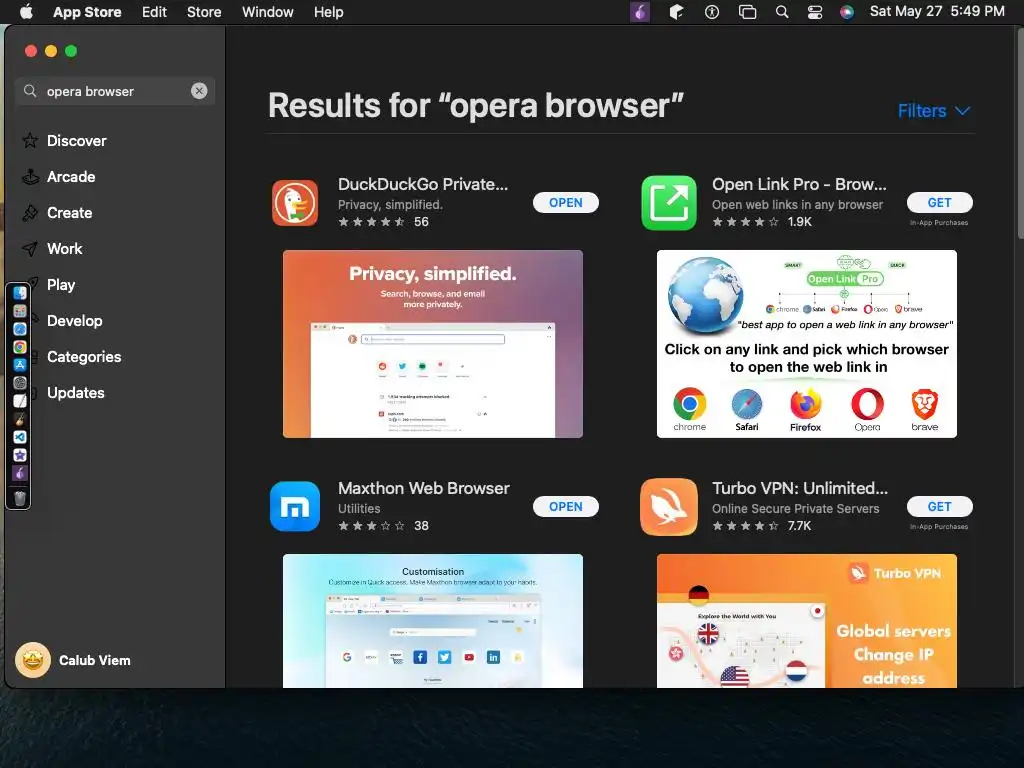View the DuckDuckGo 'Privacy, simplified.' screenshot
Screen dimensions: 1024x768
[x=432, y=344]
